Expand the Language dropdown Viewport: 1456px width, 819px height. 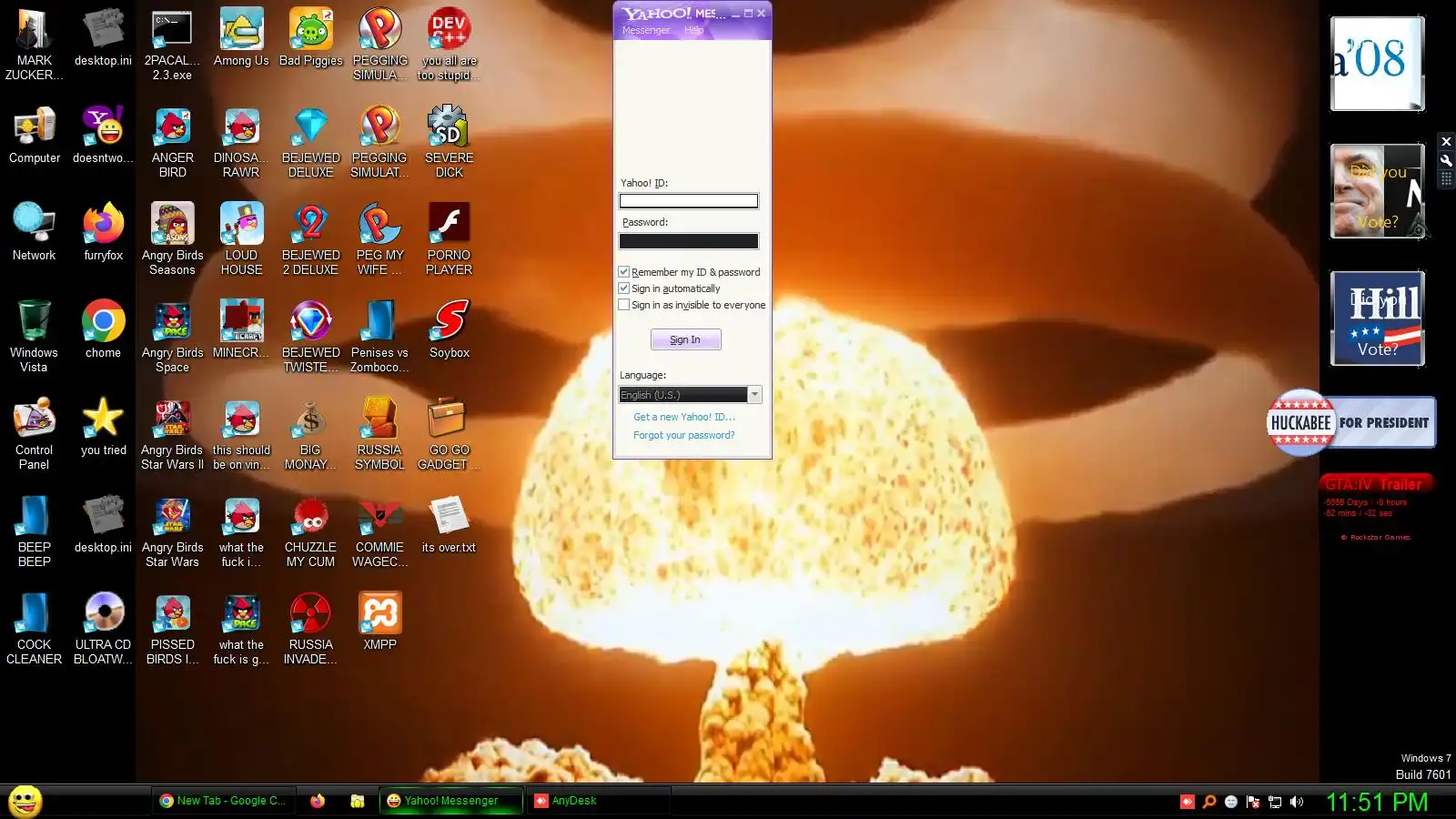pyautogui.click(x=754, y=395)
